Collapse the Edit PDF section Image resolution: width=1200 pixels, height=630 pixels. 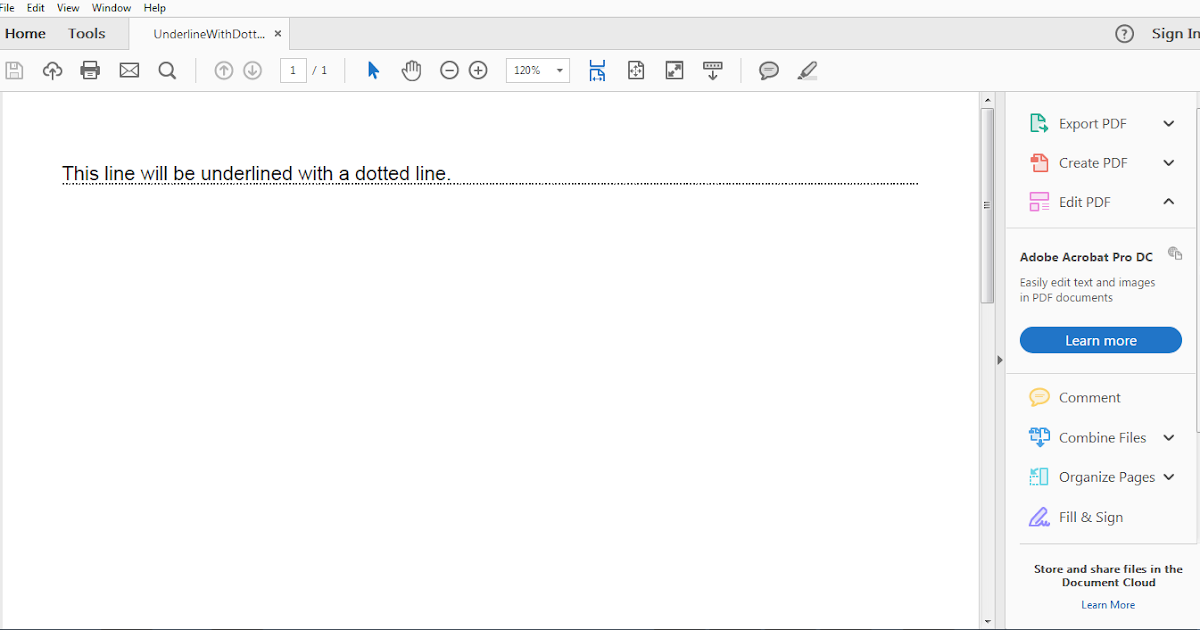(x=1168, y=201)
